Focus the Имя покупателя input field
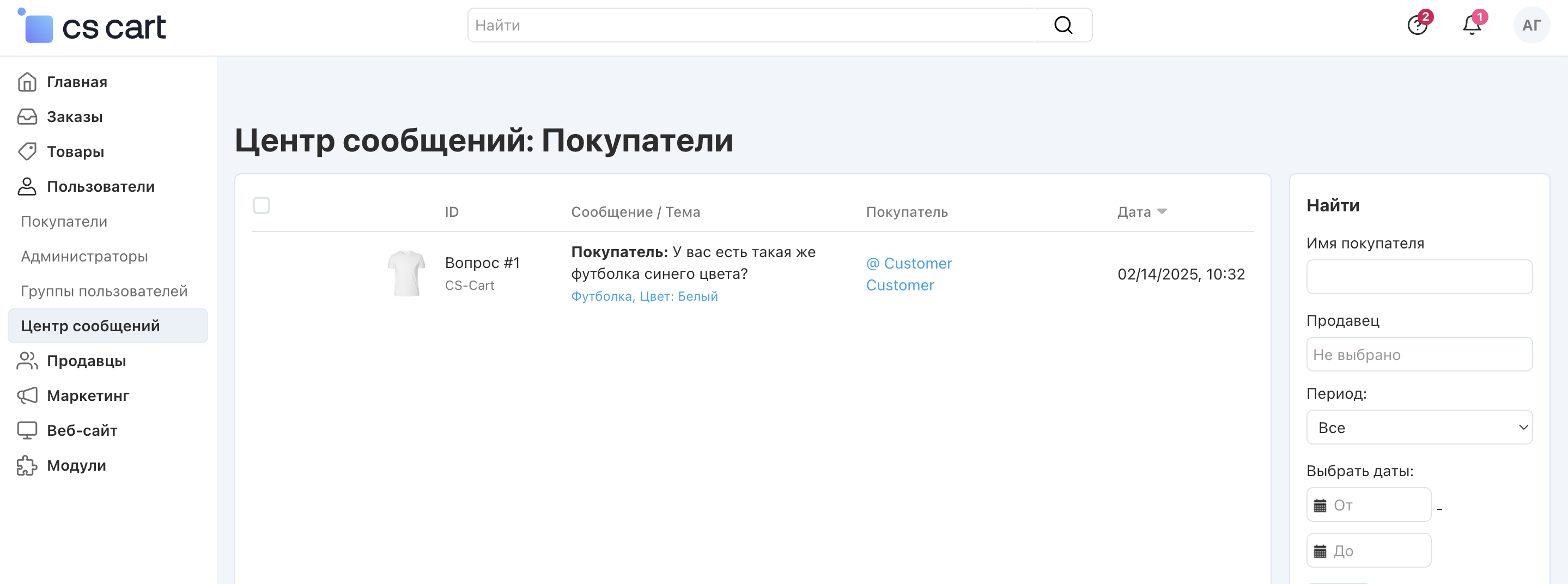Screen dimensions: 1568x584 (1419, 277)
